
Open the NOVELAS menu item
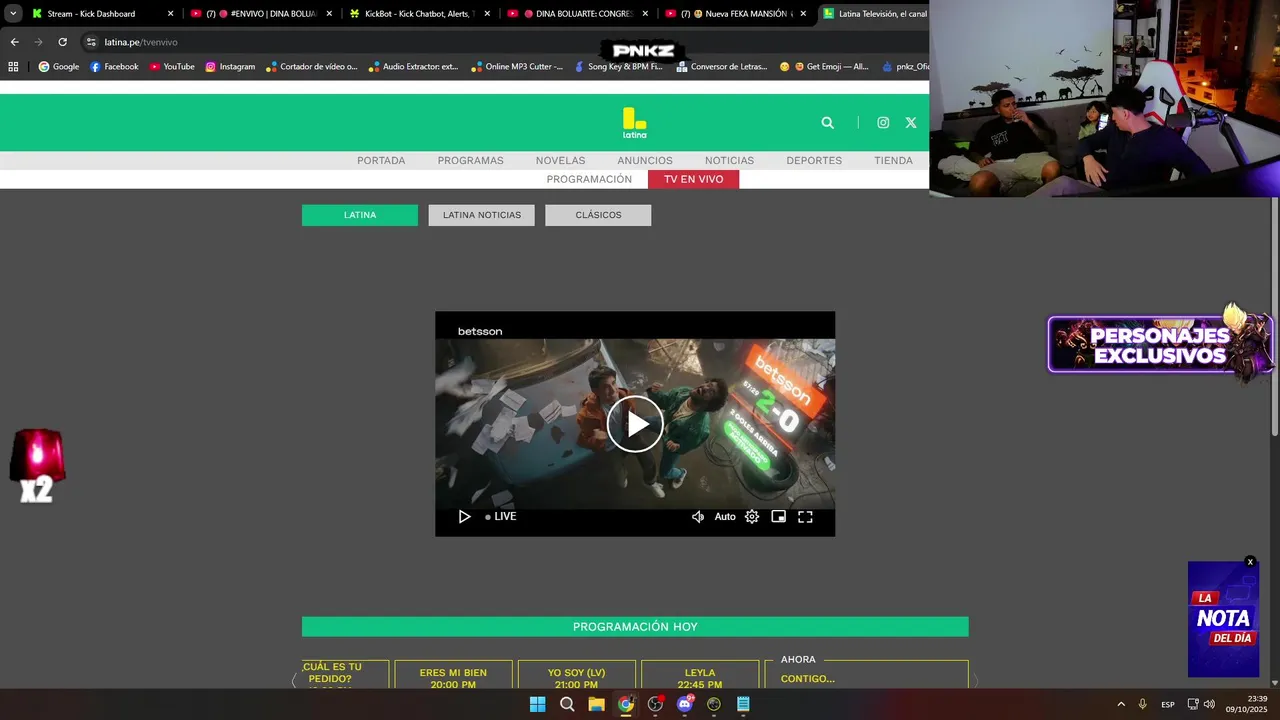560,160
